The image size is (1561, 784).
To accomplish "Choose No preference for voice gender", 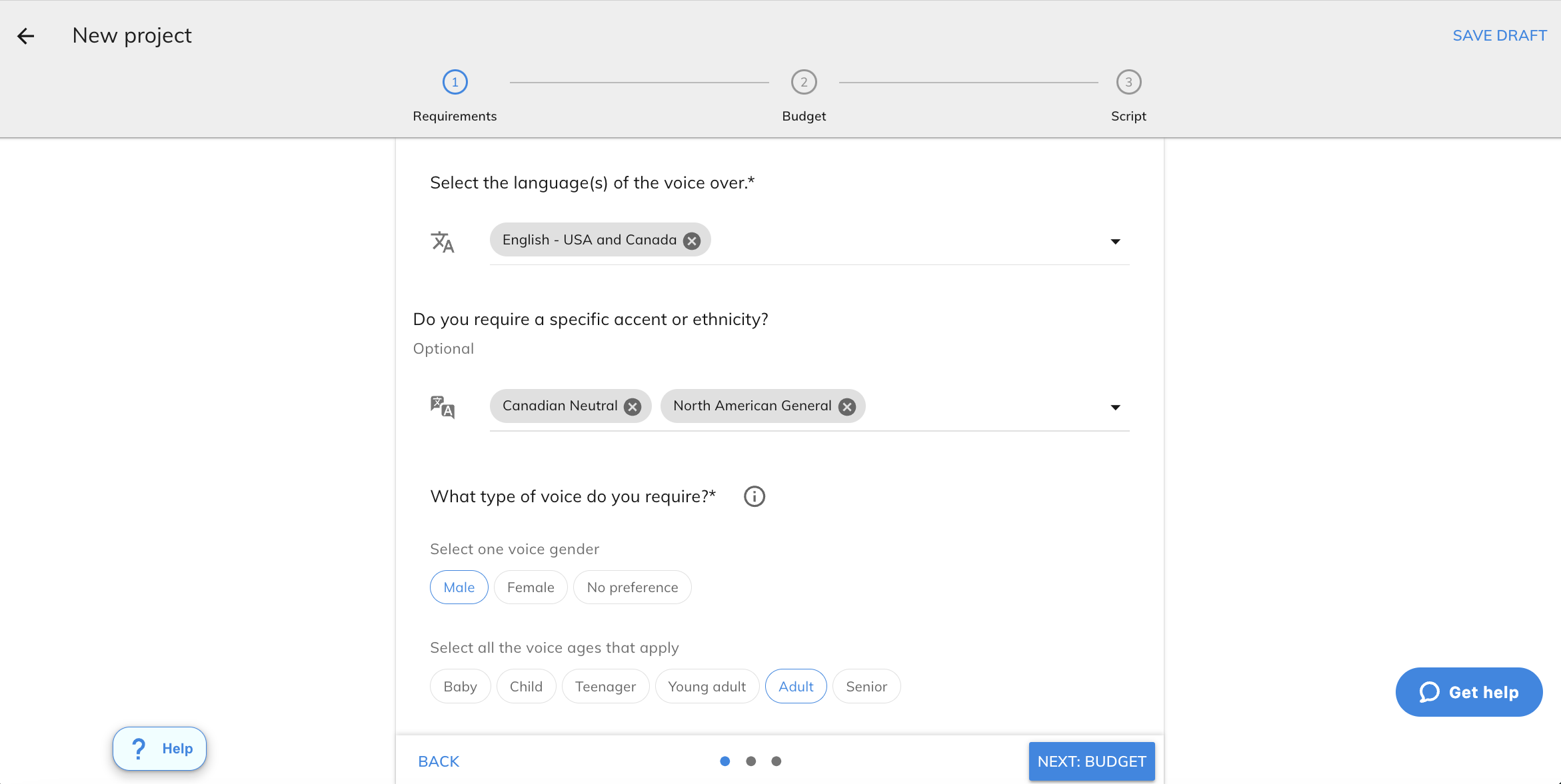I will coord(632,588).
